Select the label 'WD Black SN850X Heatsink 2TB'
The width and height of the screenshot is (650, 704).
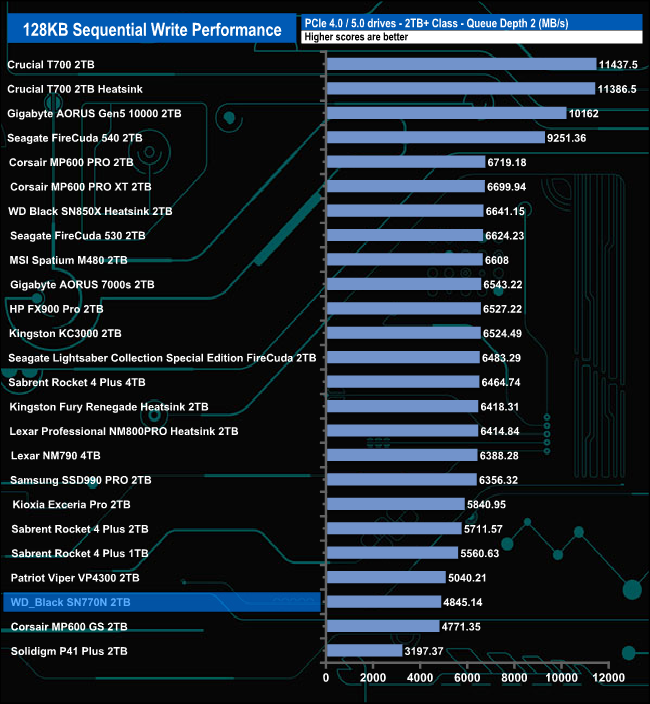[90, 211]
